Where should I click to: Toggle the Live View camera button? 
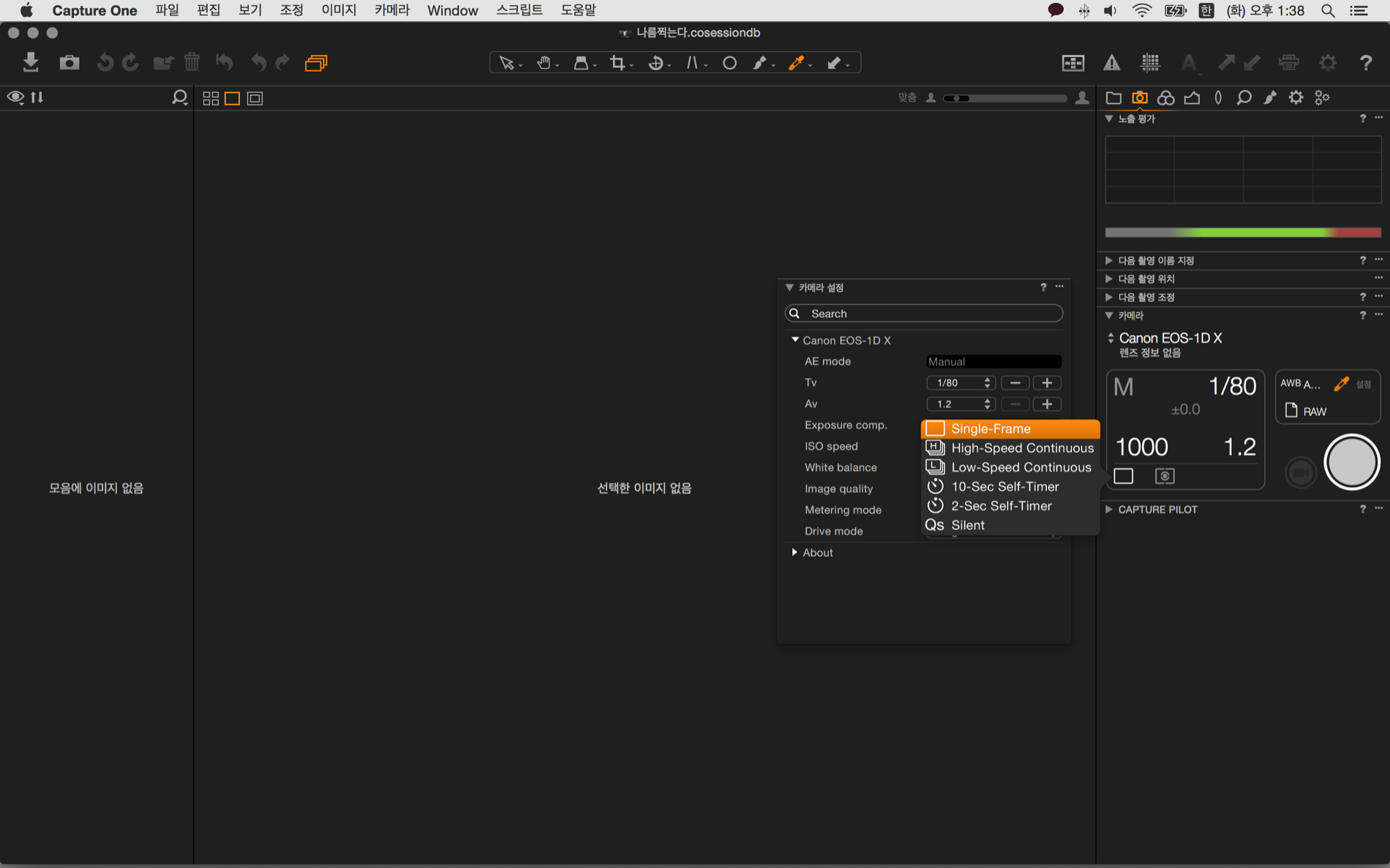[1300, 472]
